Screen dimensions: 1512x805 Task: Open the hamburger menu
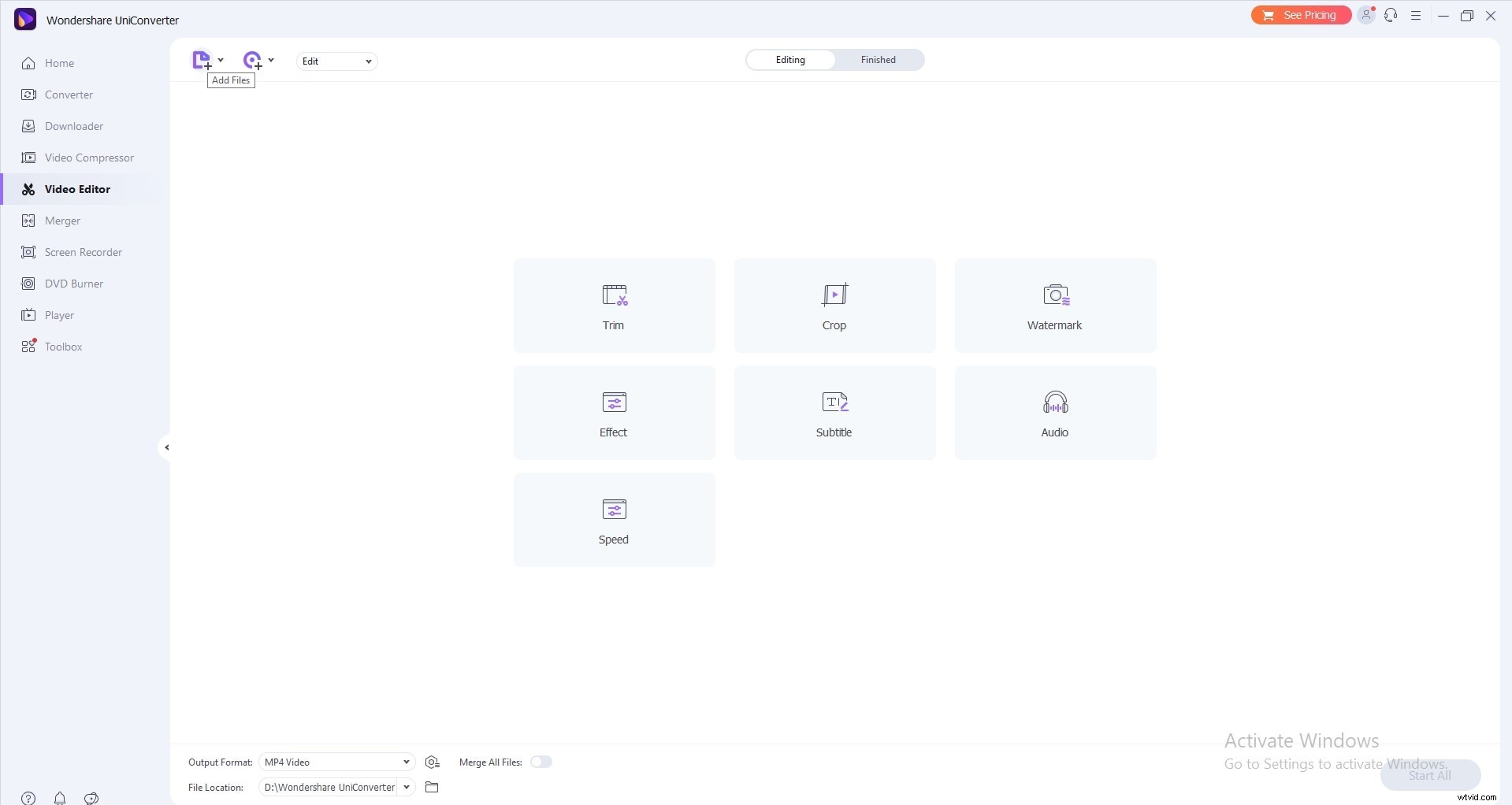tap(1416, 15)
